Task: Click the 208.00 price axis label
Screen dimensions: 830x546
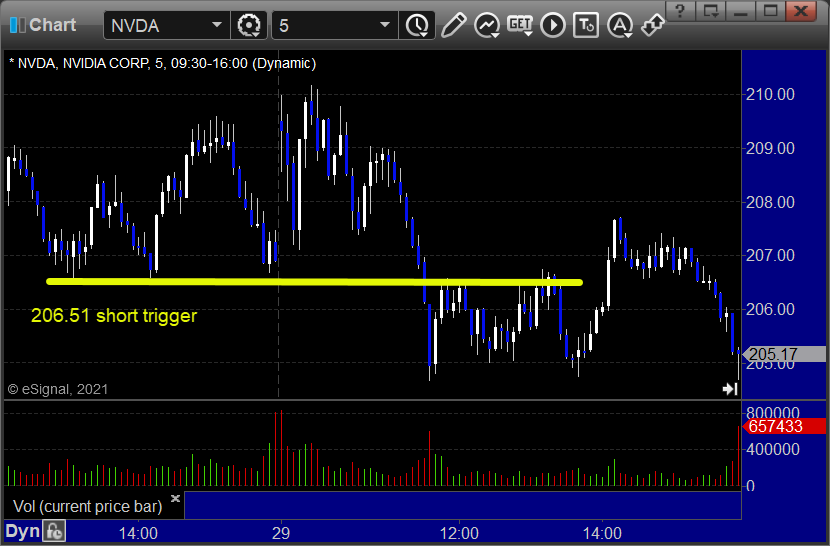Action: coord(770,202)
